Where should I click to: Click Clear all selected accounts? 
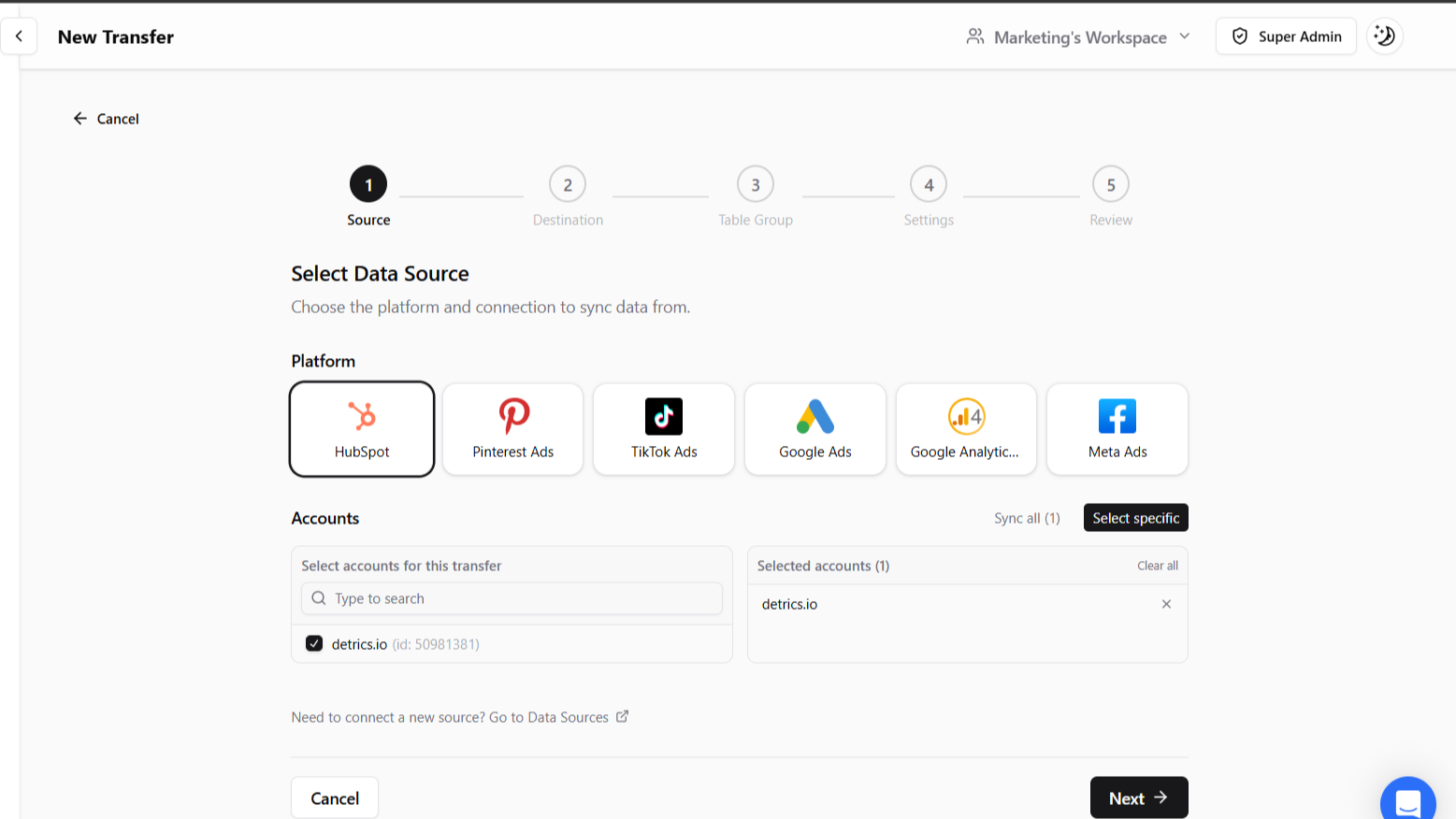point(1158,566)
